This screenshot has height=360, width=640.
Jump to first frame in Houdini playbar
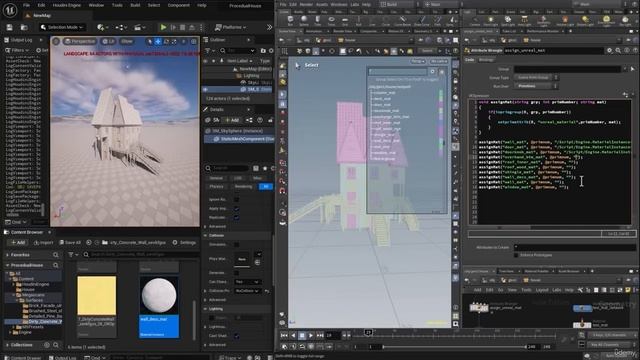click(x=284, y=336)
